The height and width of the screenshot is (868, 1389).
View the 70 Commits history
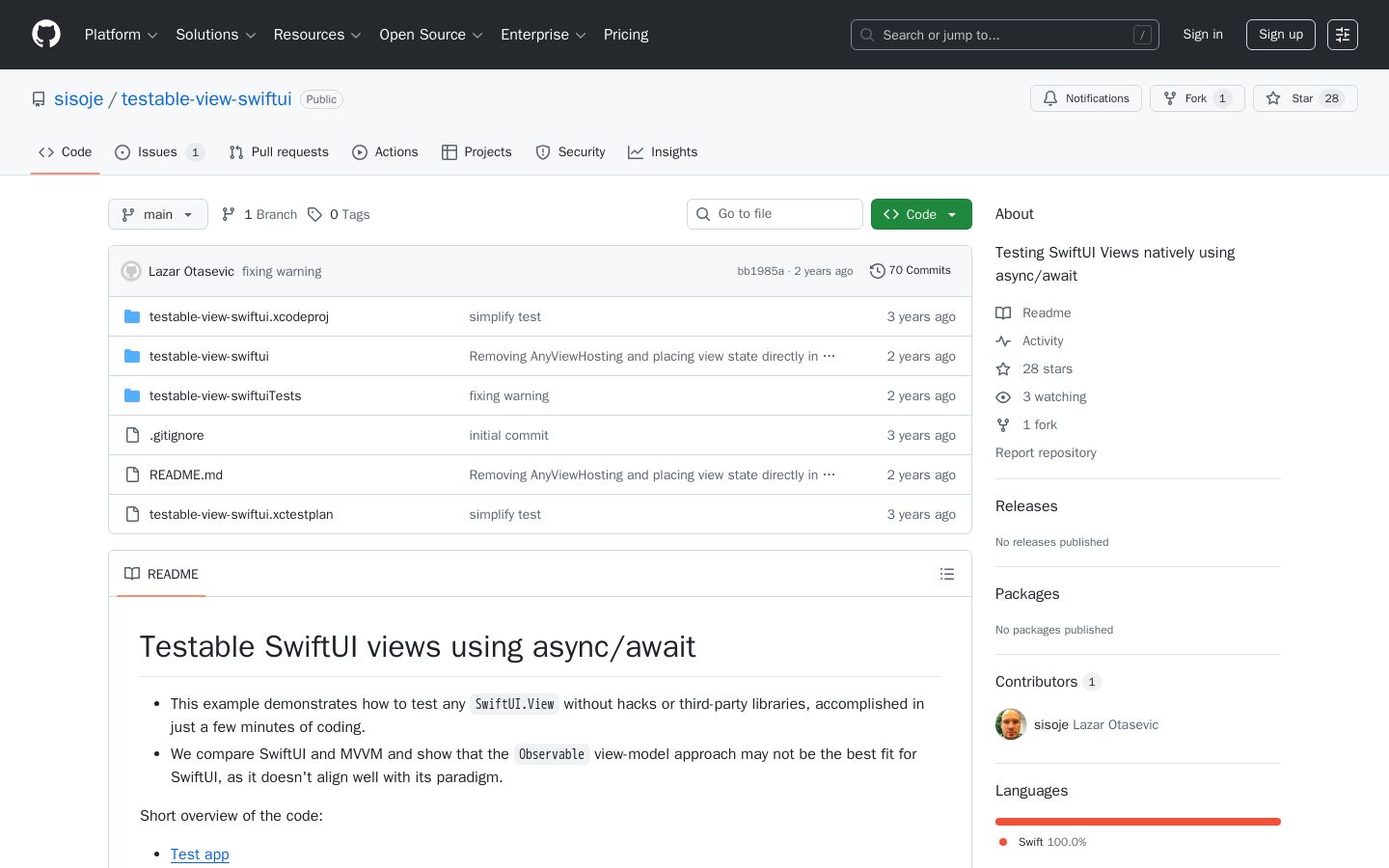pos(911,271)
